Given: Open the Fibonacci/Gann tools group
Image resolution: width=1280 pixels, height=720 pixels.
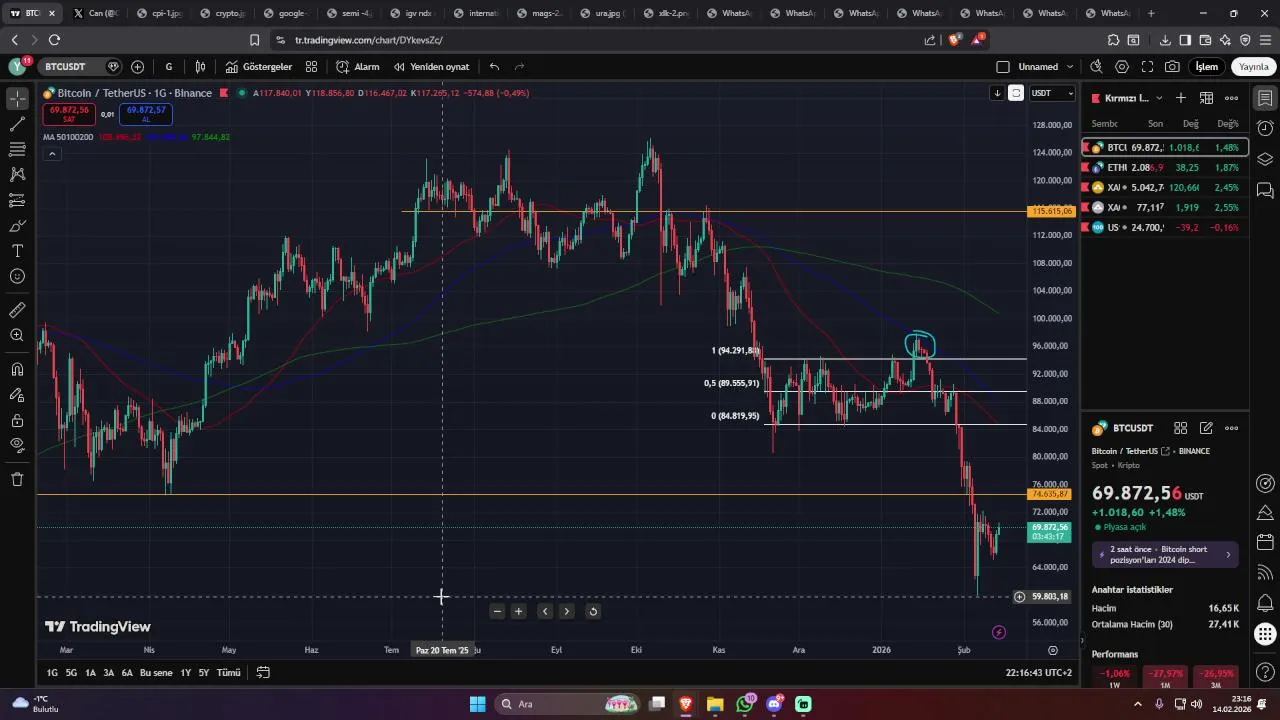Looking at the screenshot, I should tap(17, 149).
